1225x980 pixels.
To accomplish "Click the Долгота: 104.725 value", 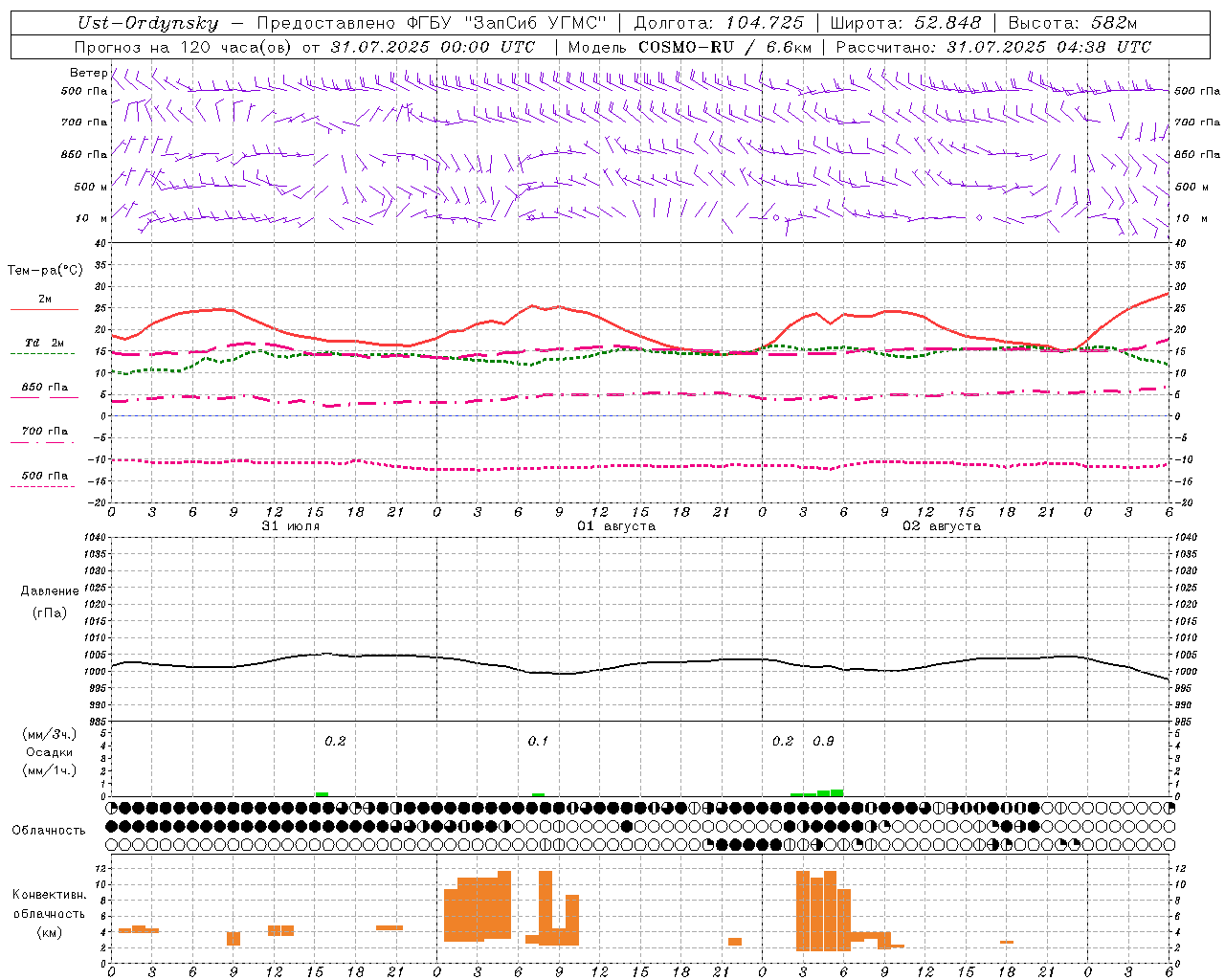I will point(719,23).
